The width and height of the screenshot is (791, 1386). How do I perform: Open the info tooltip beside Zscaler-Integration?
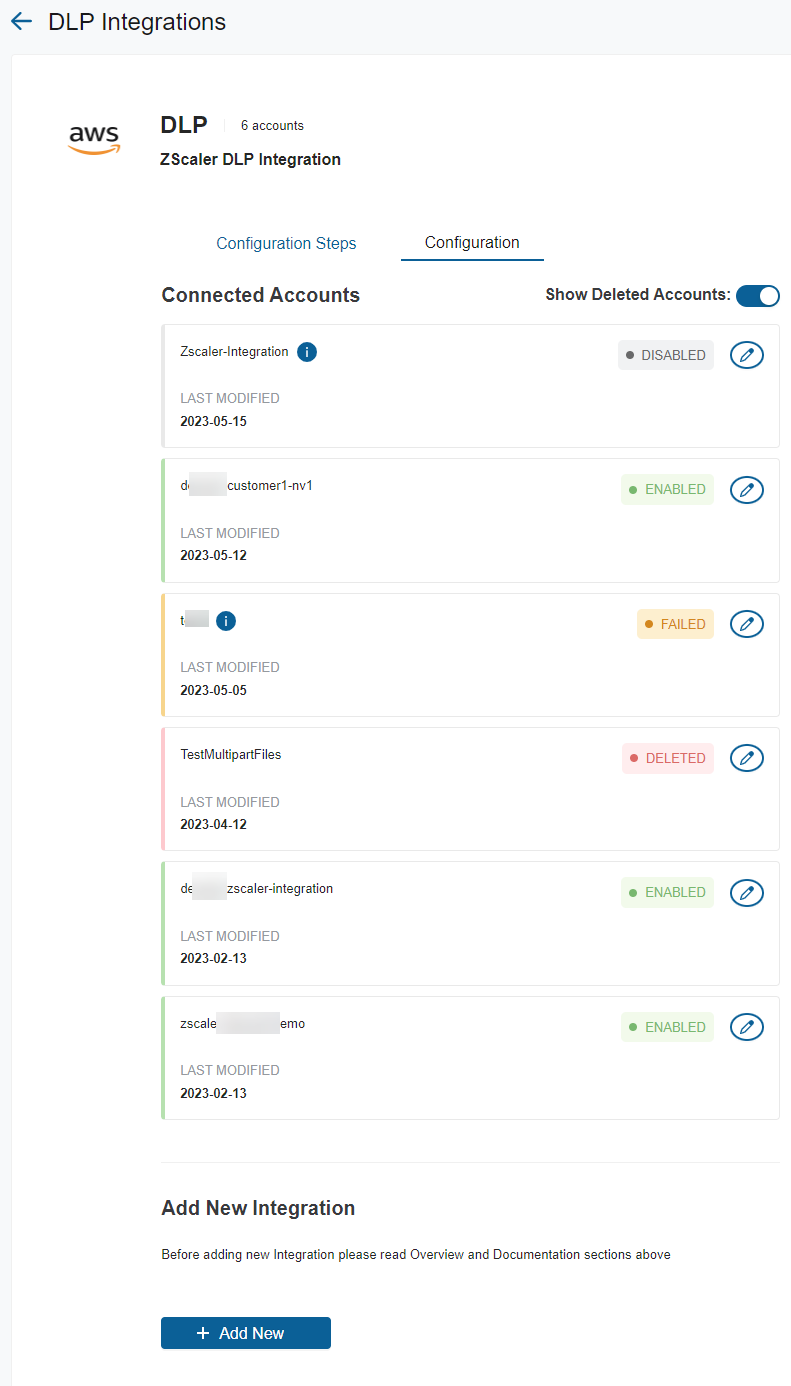pyautogui.click(x=307, y=352)
